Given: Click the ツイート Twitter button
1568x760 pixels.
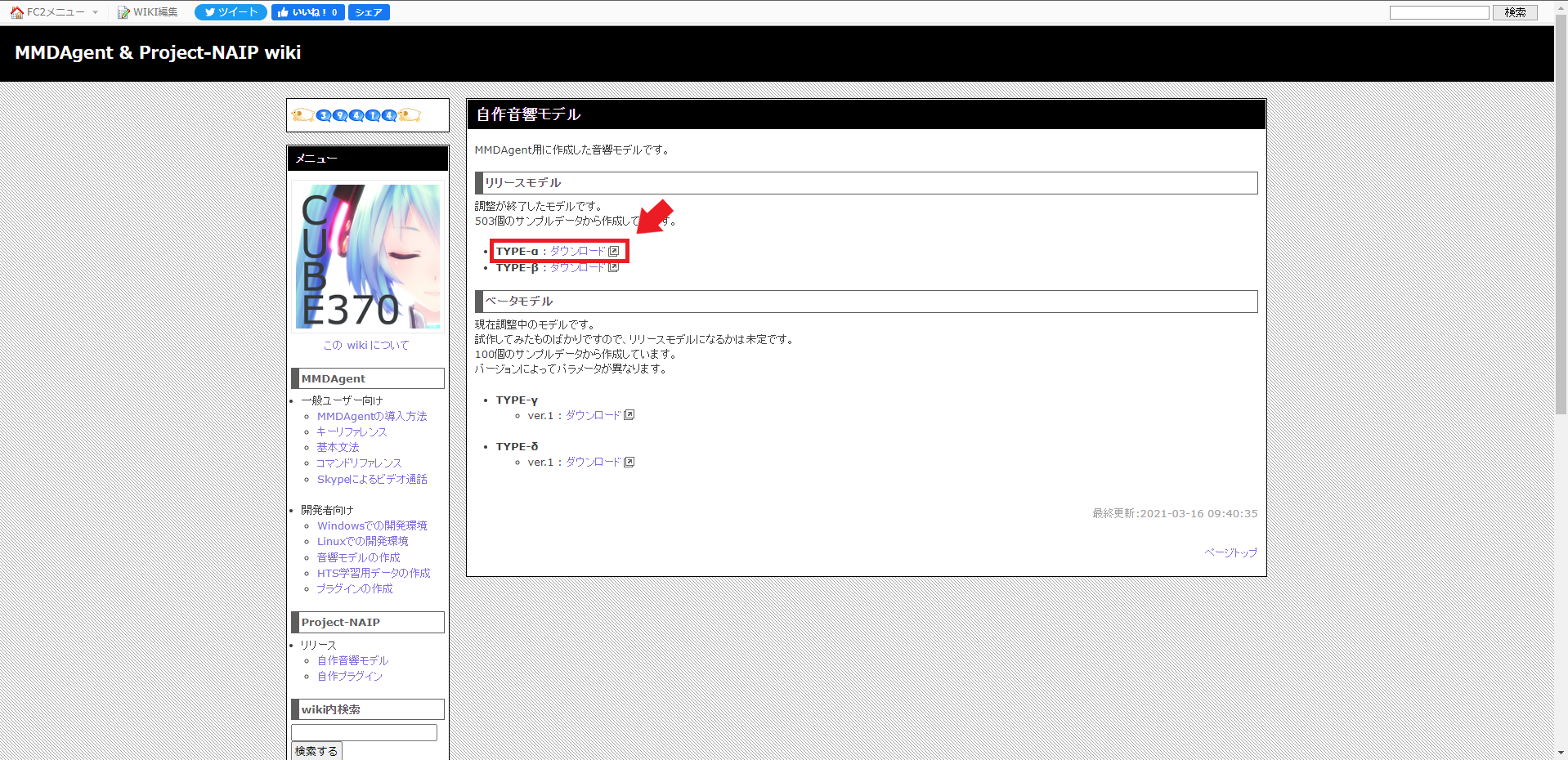Looking at the screenshot, I should click(231, 12).
